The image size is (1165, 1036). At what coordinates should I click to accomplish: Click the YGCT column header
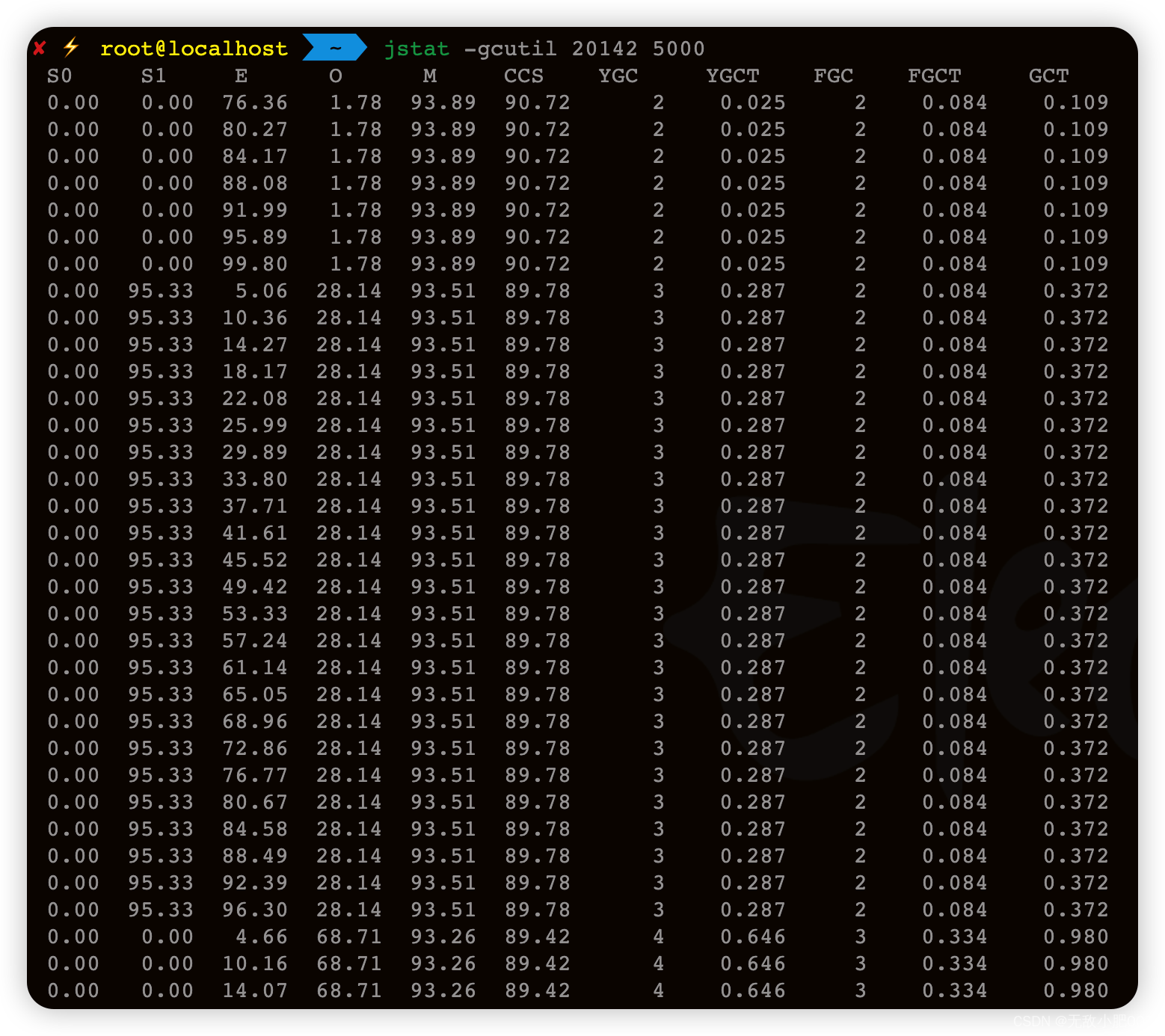click(733, 75)
